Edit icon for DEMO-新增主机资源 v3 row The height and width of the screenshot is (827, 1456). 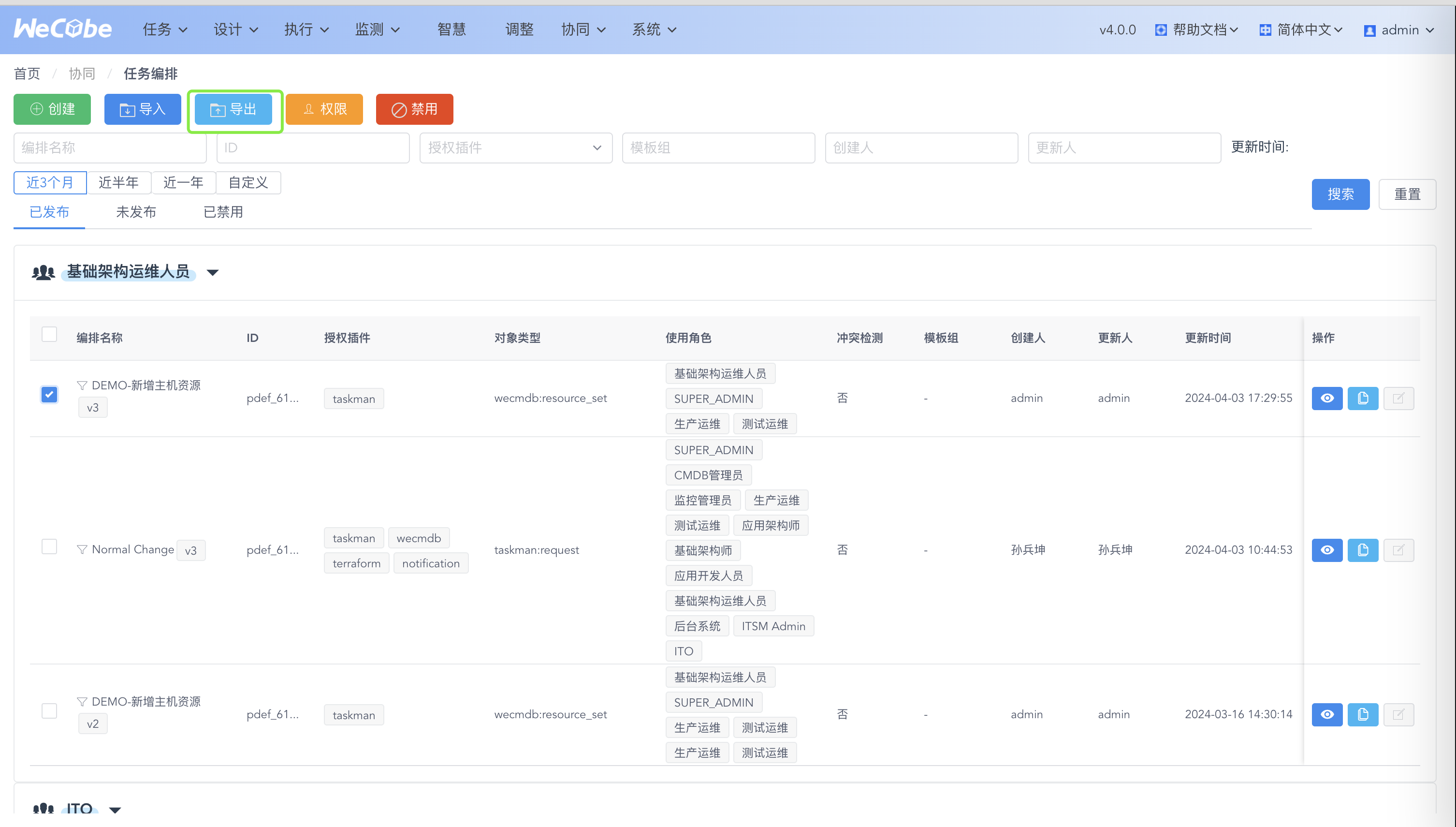click(1398, 398)
